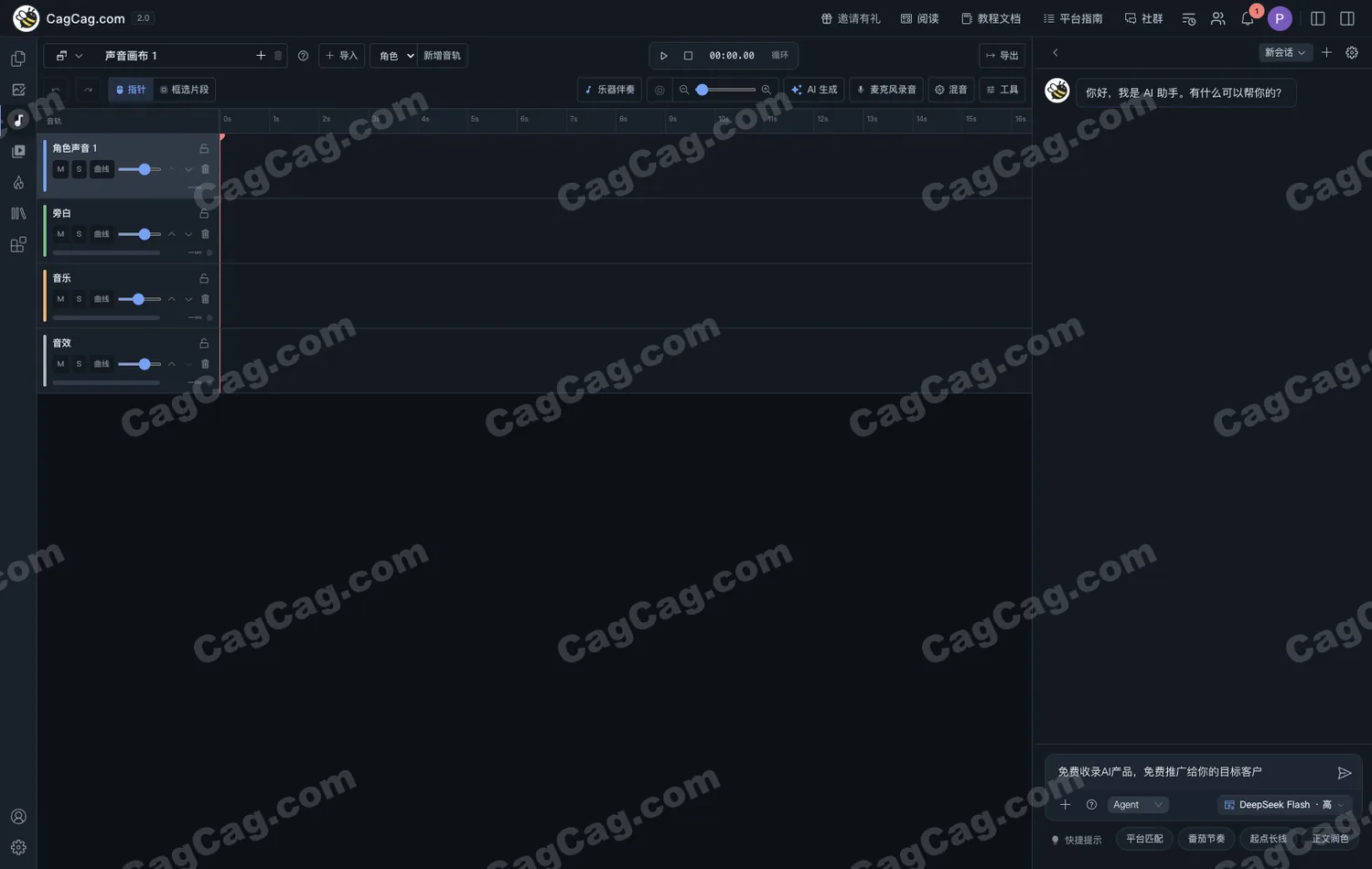Toggle 循环 loop playback
The height and width of the screenshot is (869, 1372).
[x=779, y=56]
